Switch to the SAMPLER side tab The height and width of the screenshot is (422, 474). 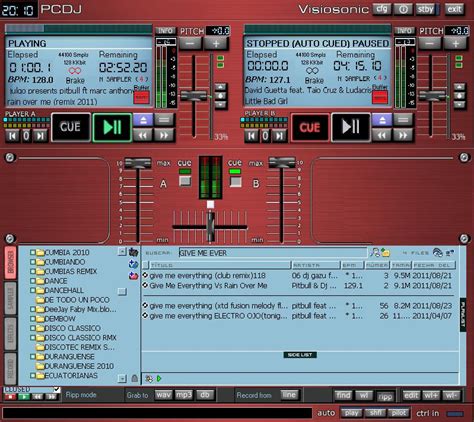11,299
